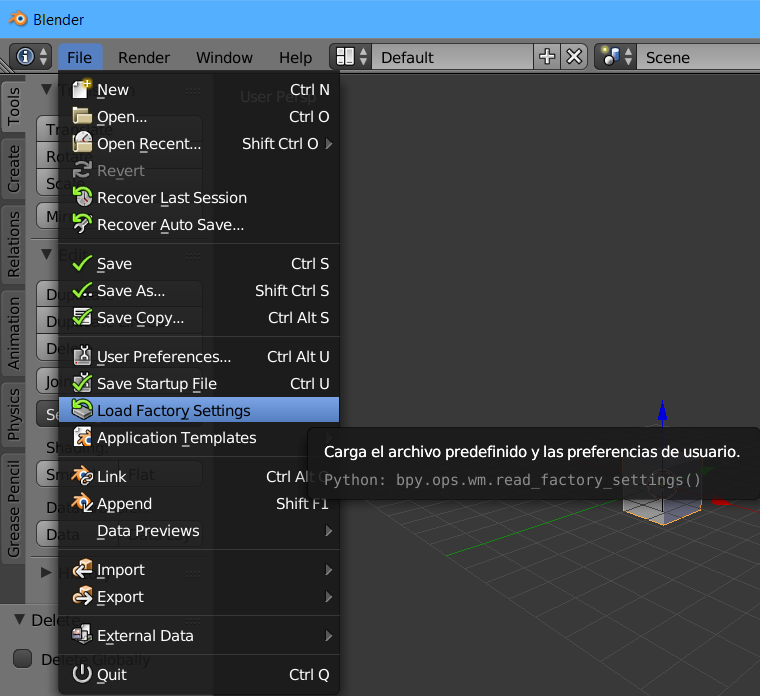Screen dimensions: 760x696
Task: Click the Link icon
Action: click(82, 476)
